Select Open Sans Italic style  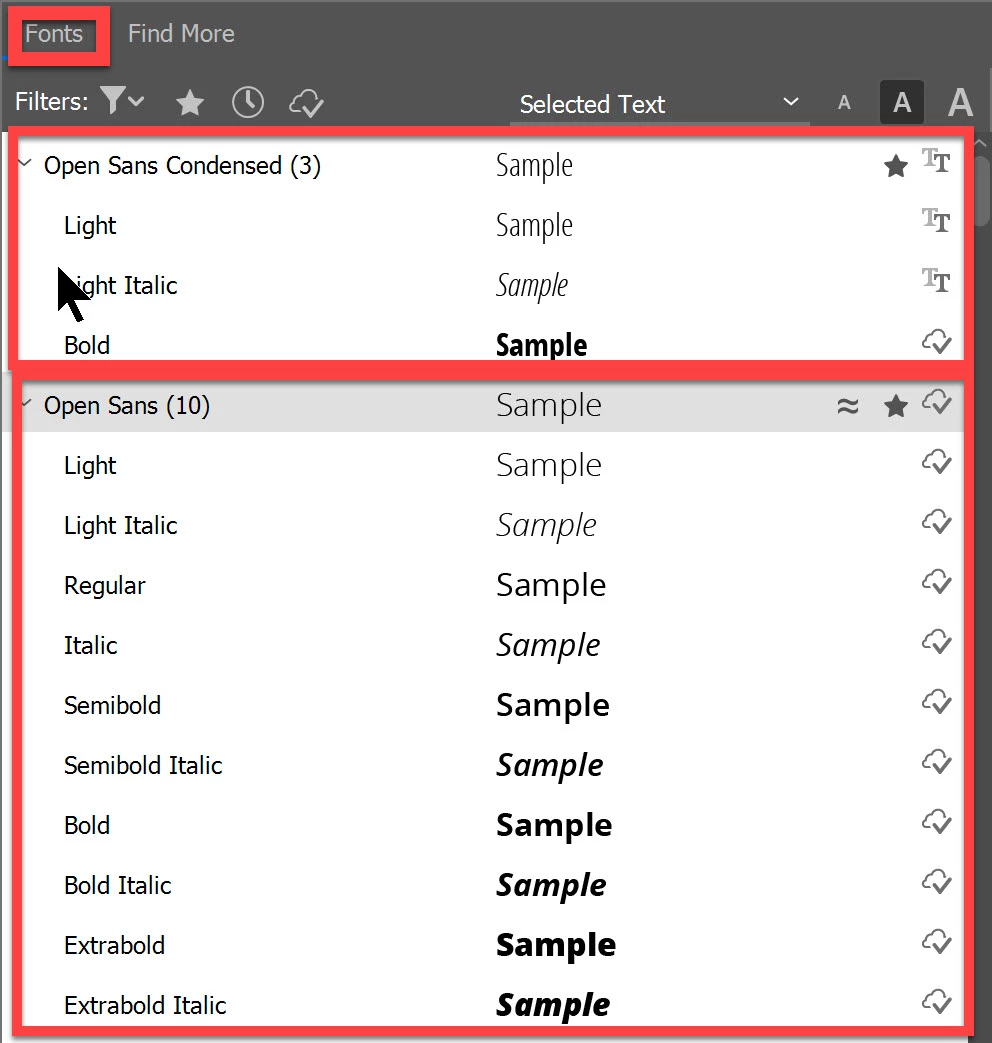[x=90, y=645]
